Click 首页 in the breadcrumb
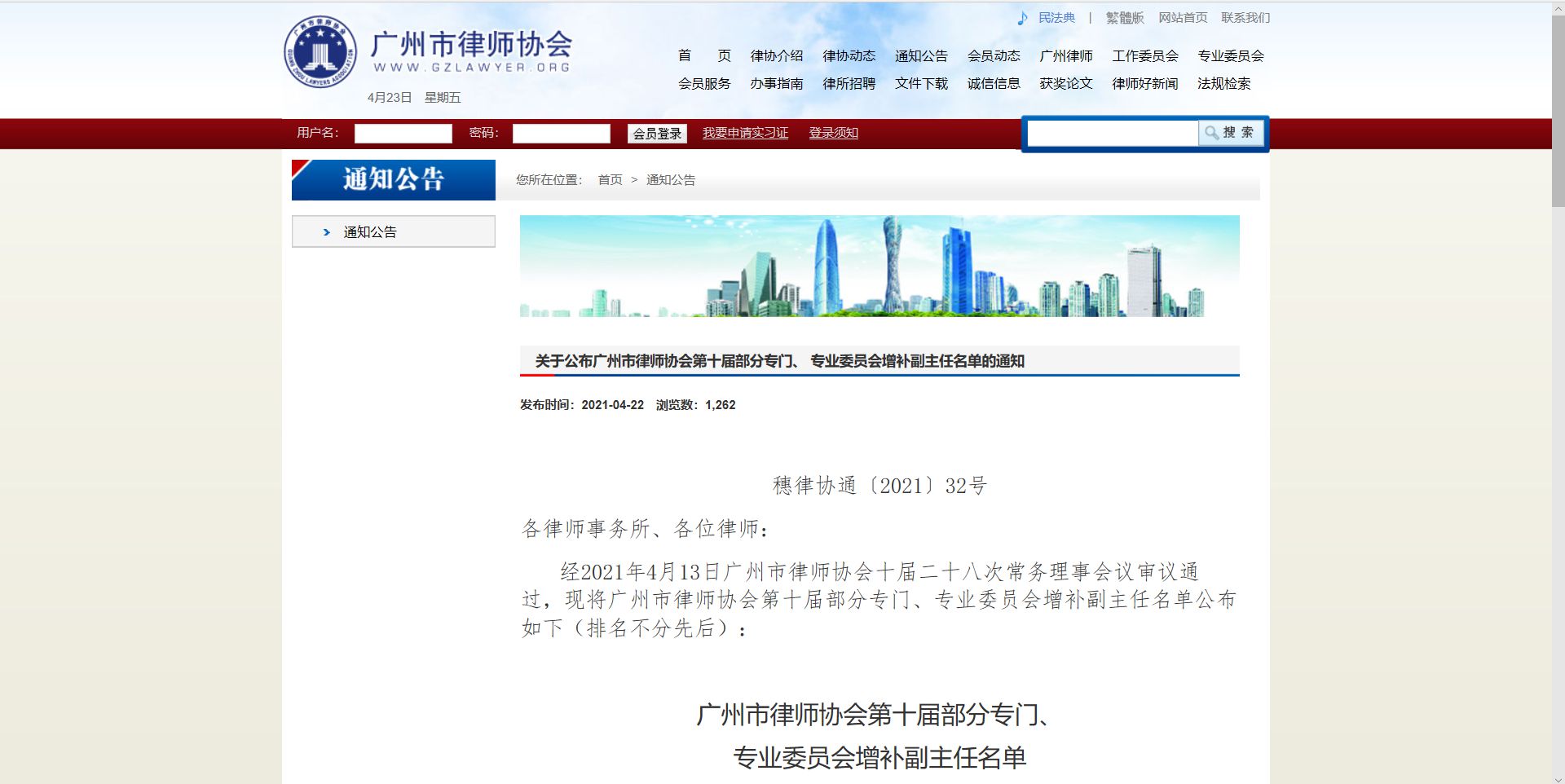The image size is (1565, 784). click(610, 180)
